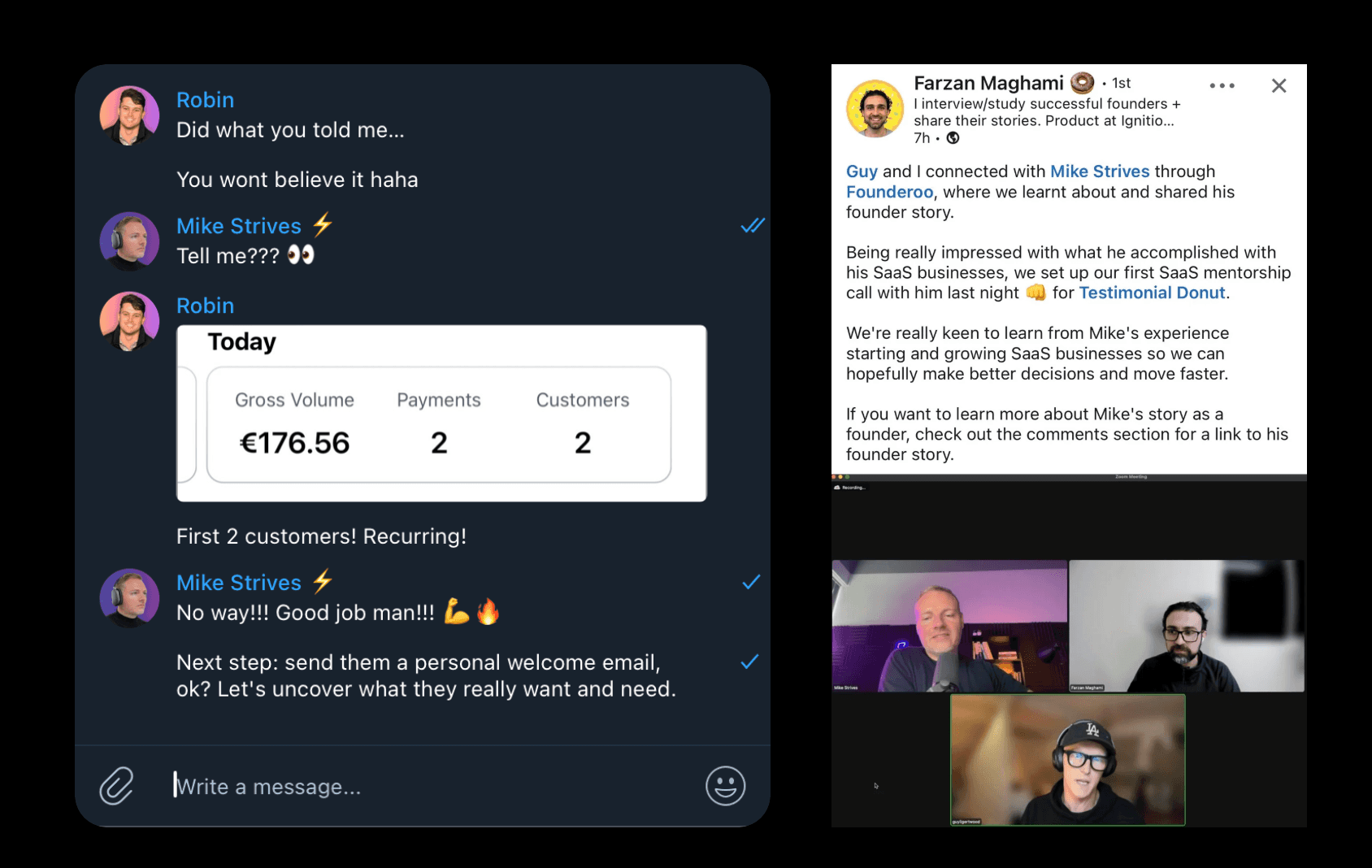Image resolution: width=1372 pixels, height=868 pixels.
Task: Click Mike Strives avatar beside 'Tell me???'
Action: [x=129, y=241]
